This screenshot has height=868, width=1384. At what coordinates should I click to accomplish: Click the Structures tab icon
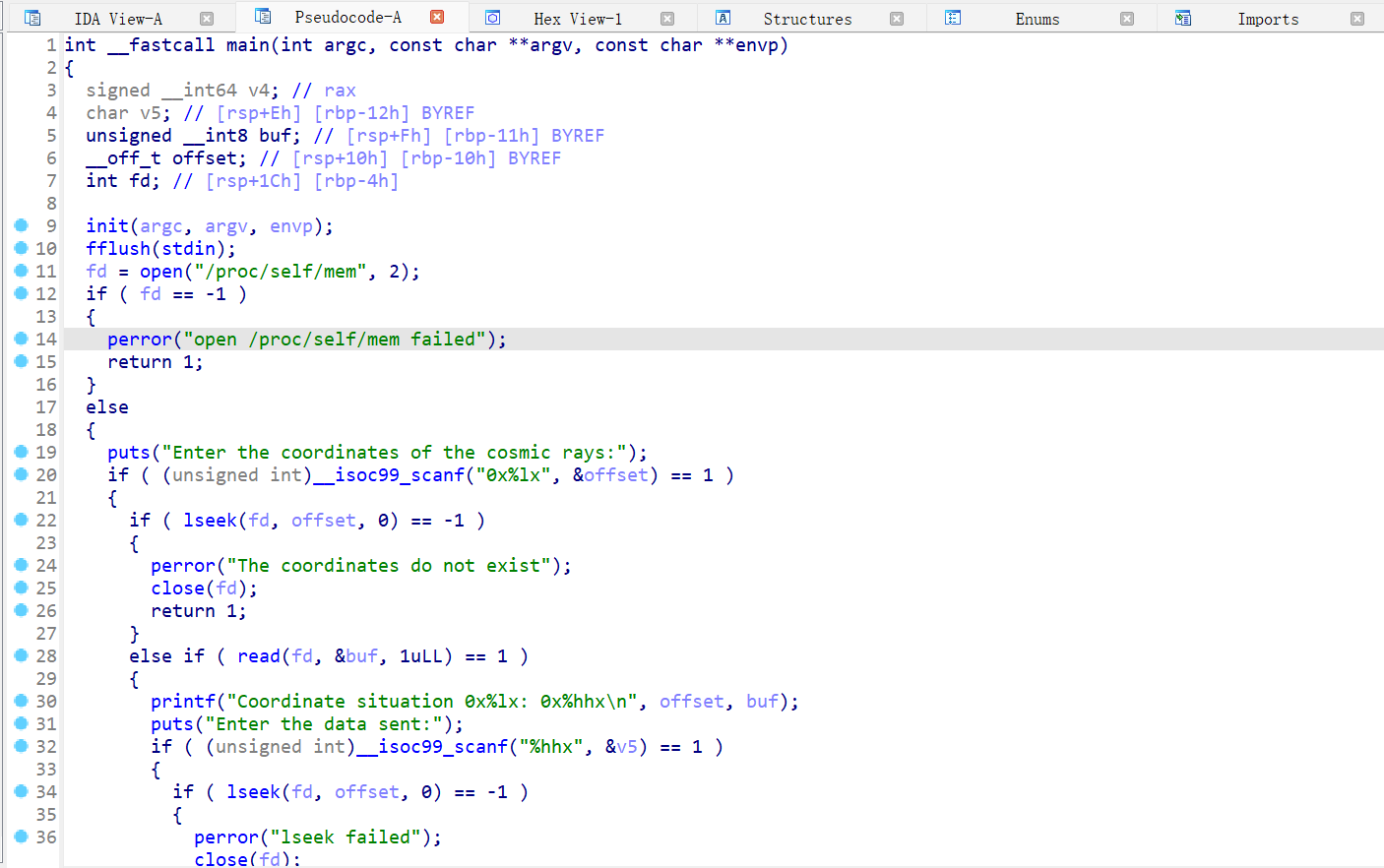tap(723, 18)
